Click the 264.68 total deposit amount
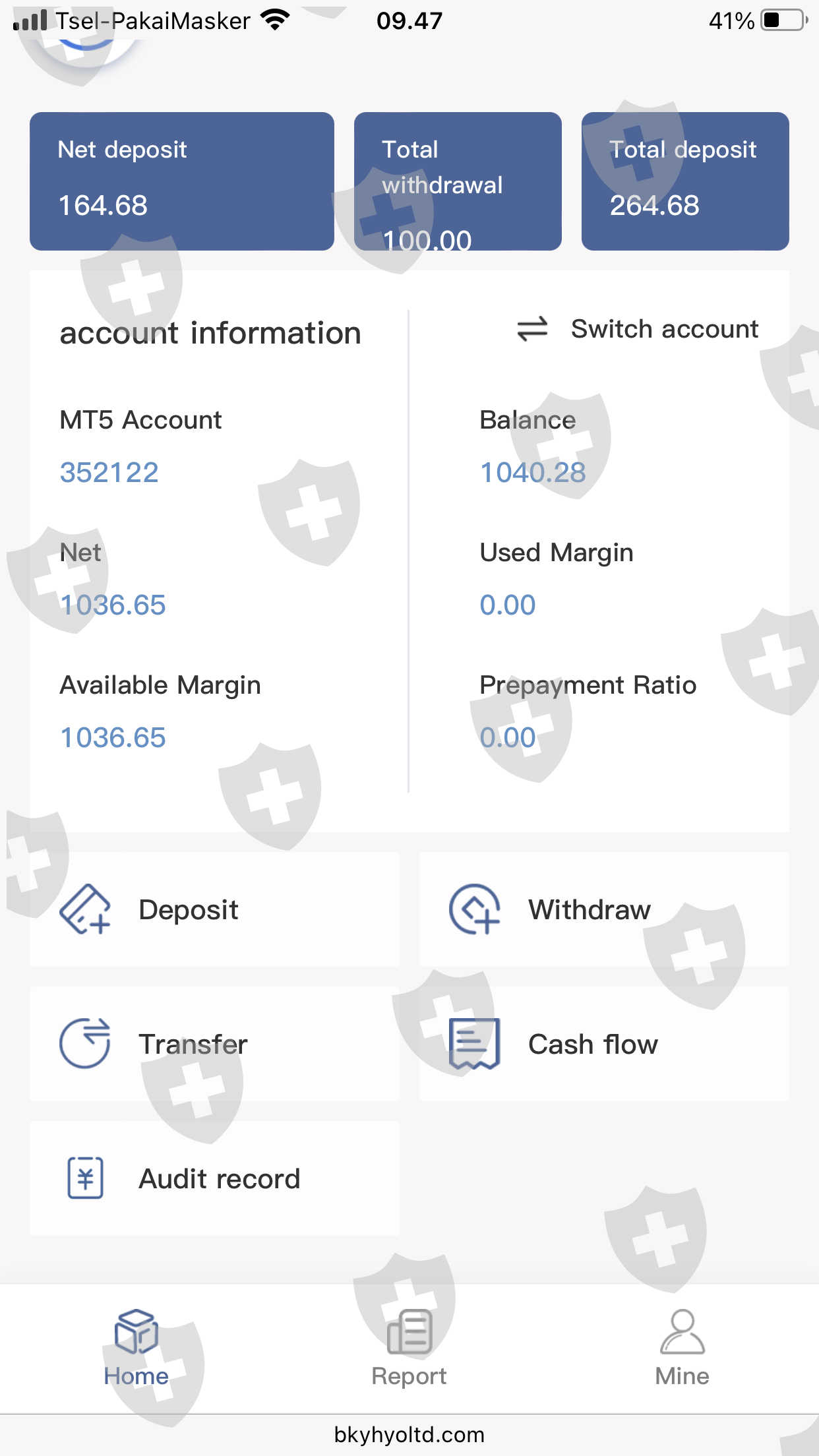Image resolution: width=819 pixels, height=1456 pixels. [654, 205]
